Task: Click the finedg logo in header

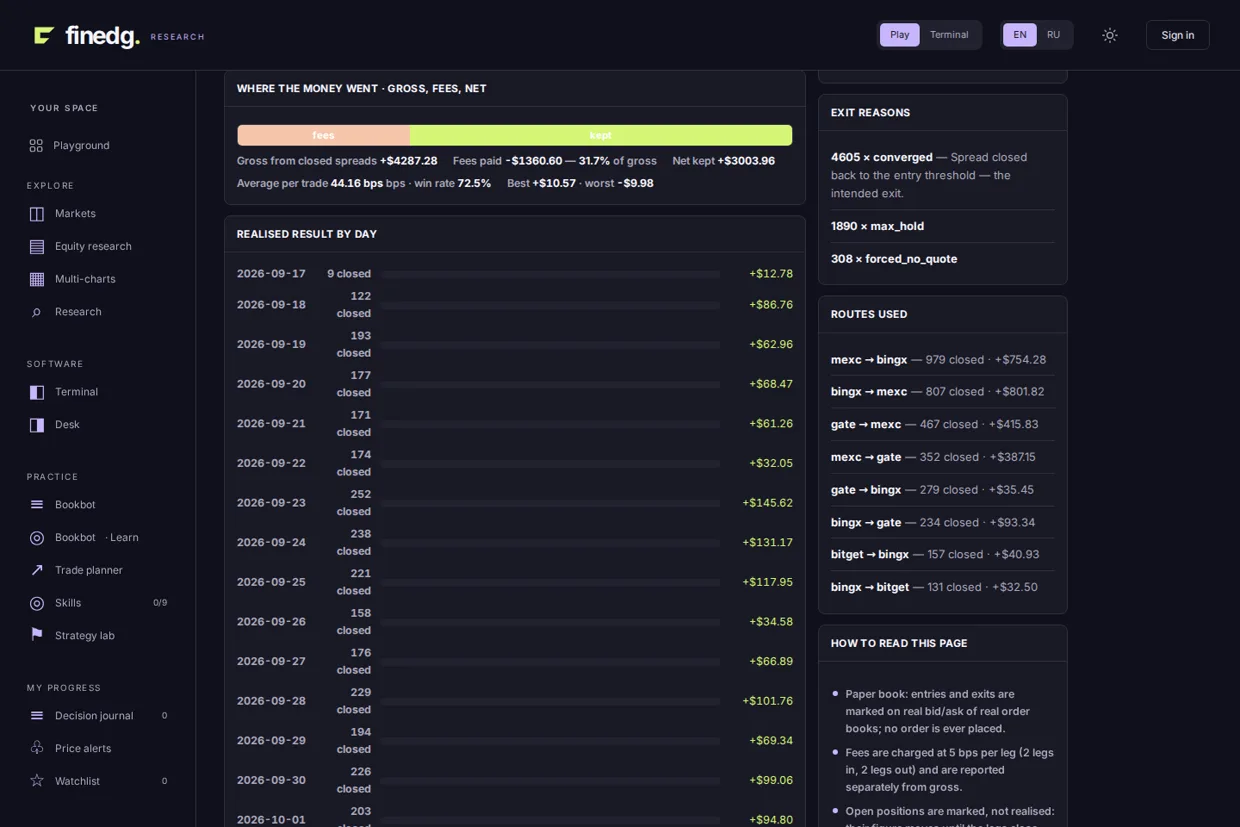Action: (87, 36)
